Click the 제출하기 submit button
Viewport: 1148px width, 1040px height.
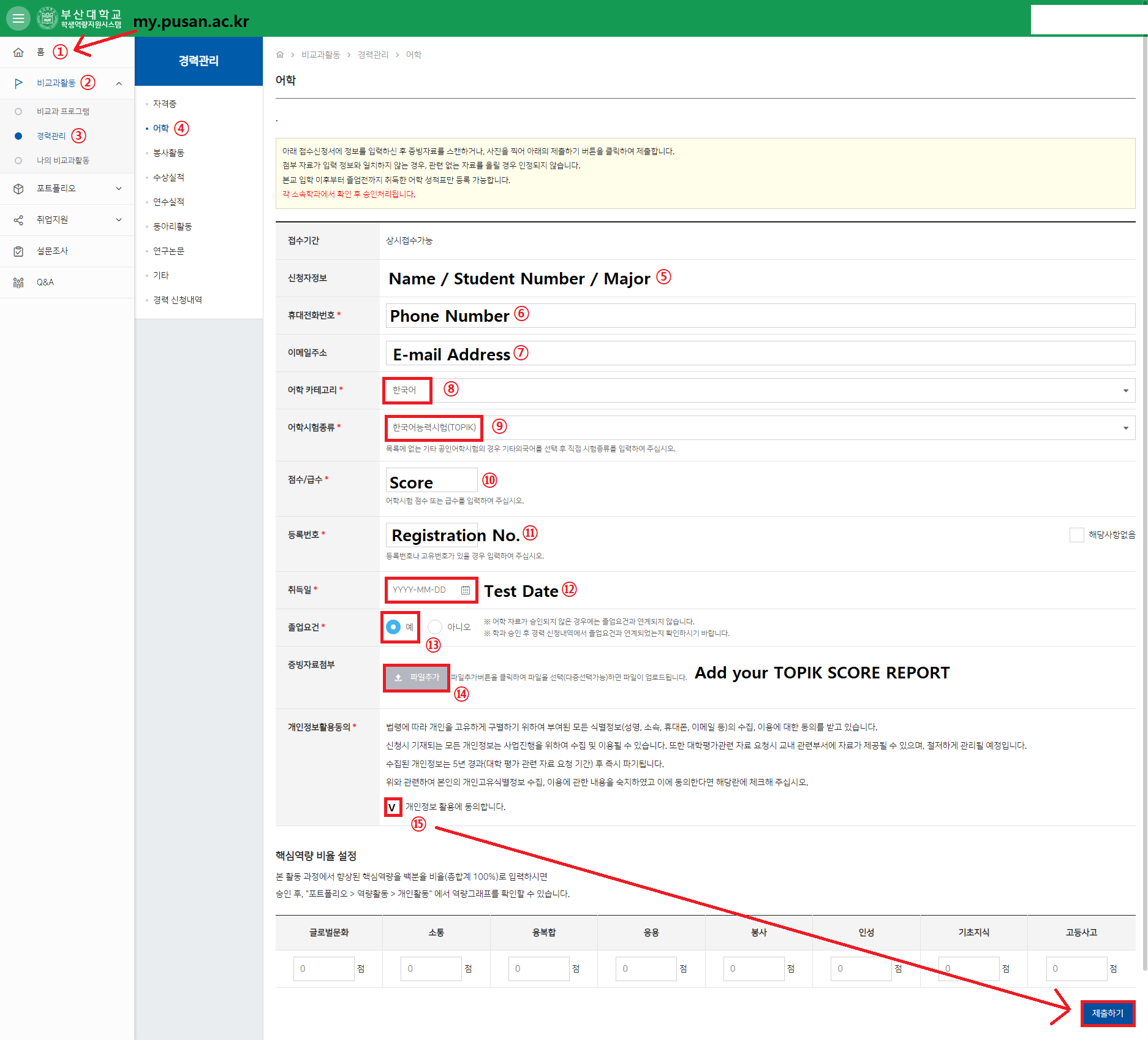click(x=1107, y=1014)
